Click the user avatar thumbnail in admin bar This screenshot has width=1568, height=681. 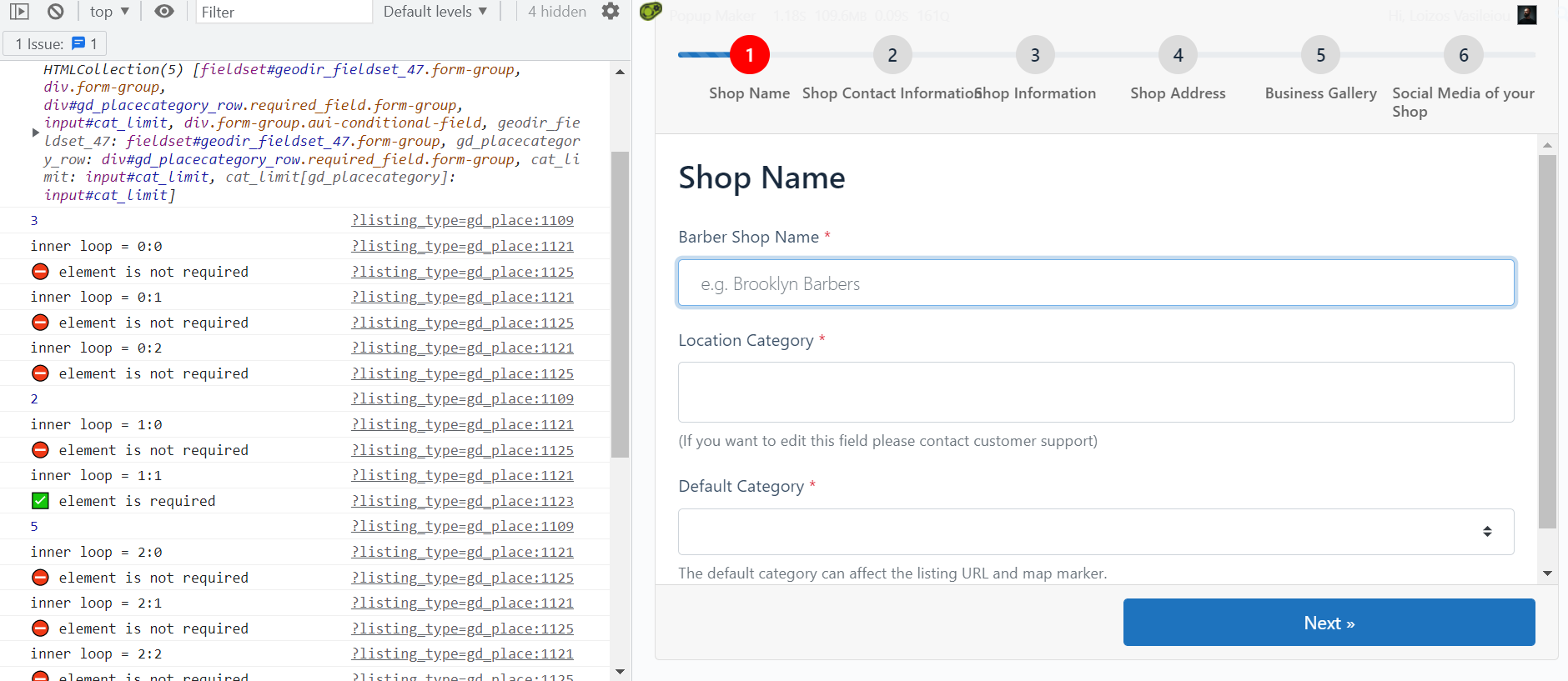click(1527, 15)
